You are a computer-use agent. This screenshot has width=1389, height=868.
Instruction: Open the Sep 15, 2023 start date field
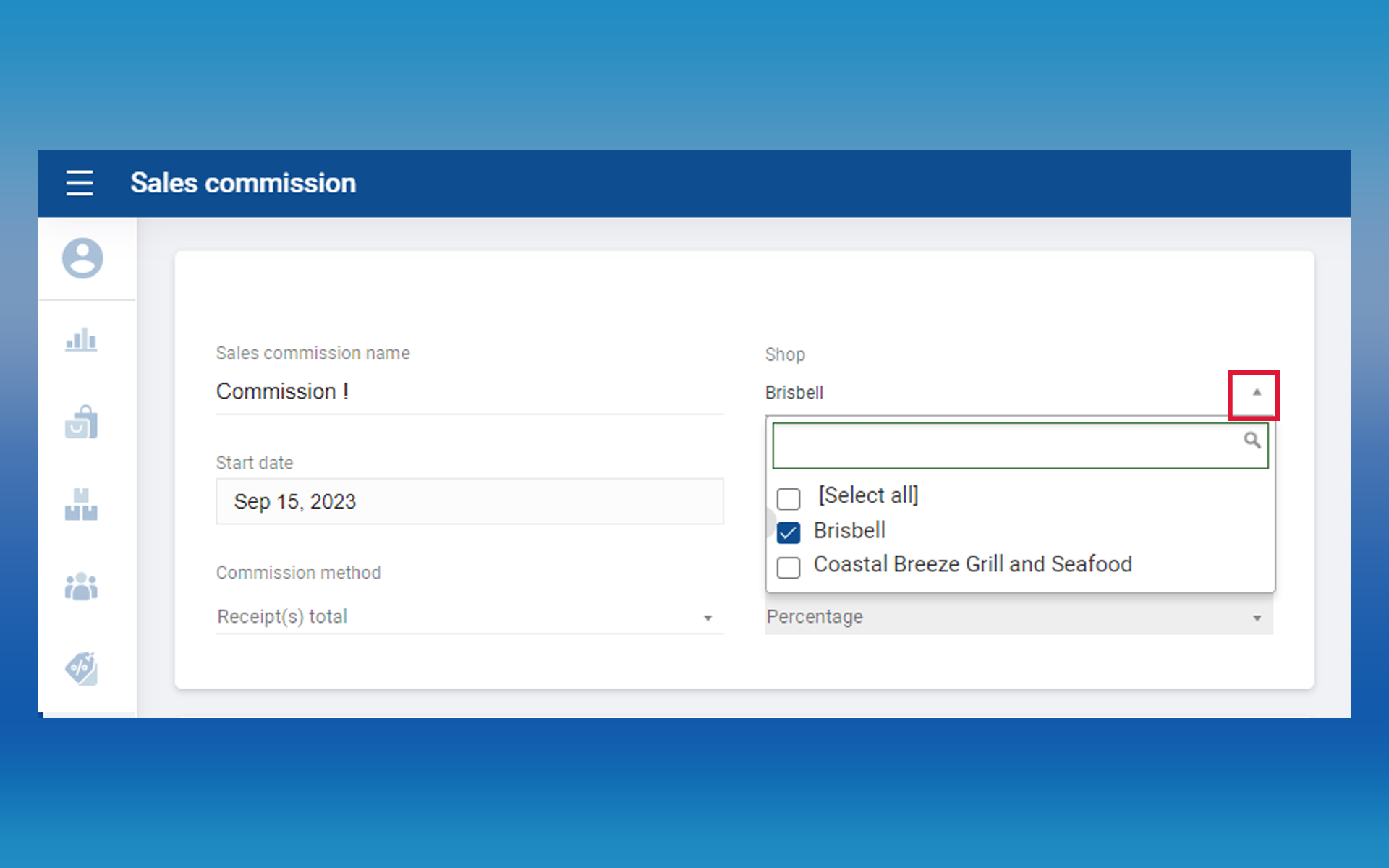pyautogui.click(x=469, y=501)
